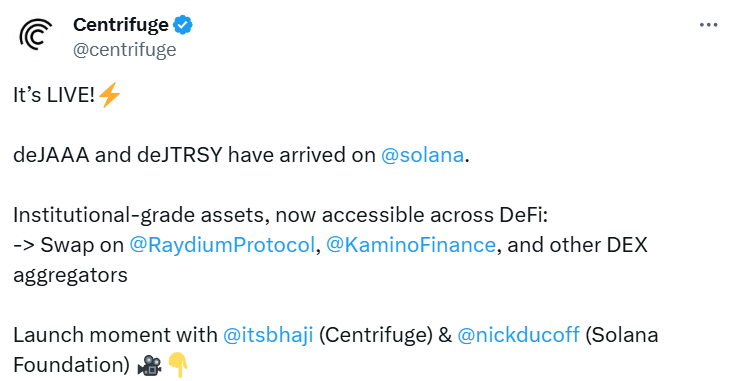Open the @solana mention
Screen dimensions: 738x381
point(422,155)
